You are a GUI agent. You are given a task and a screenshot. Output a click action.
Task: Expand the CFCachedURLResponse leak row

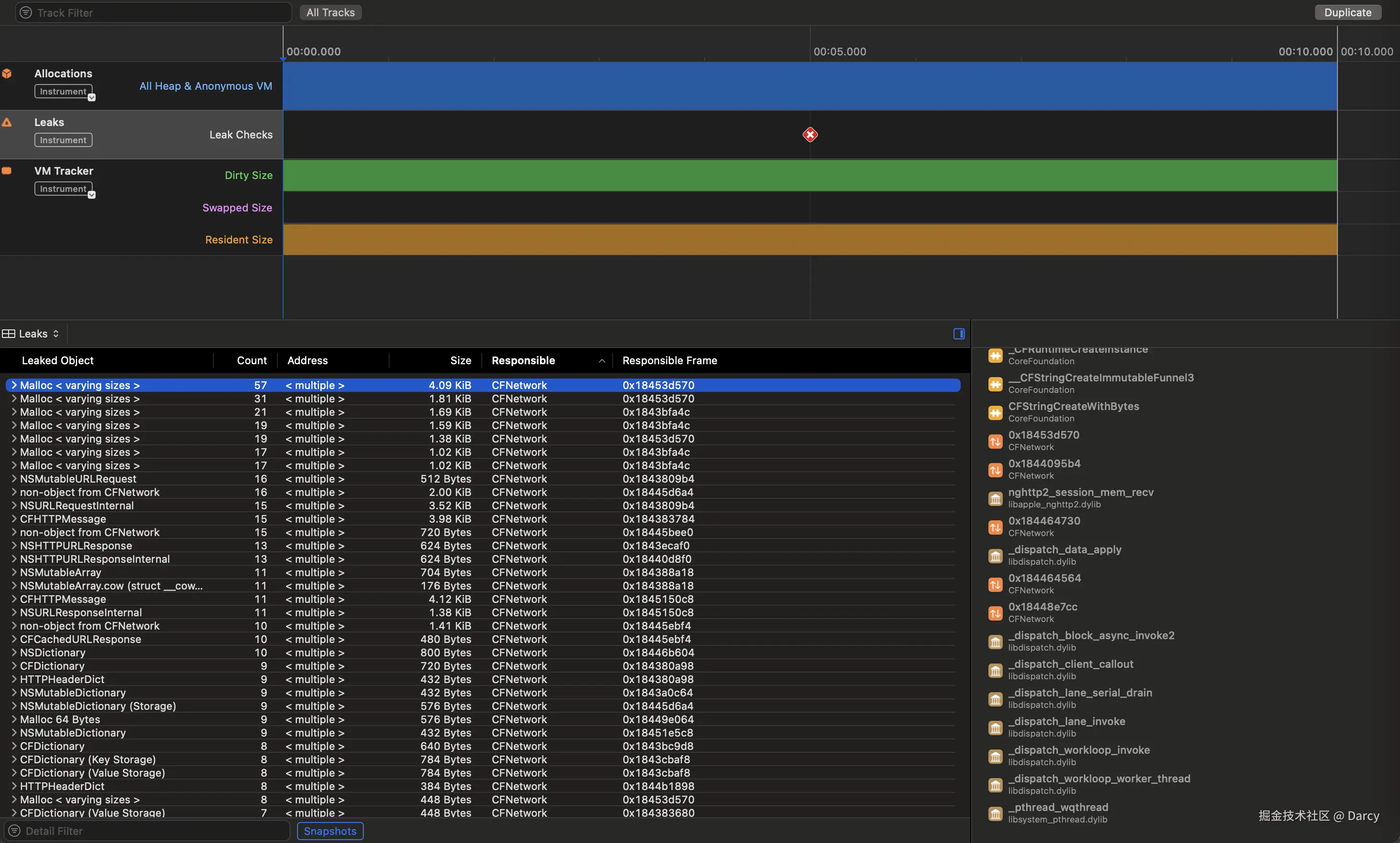point(14,639)
